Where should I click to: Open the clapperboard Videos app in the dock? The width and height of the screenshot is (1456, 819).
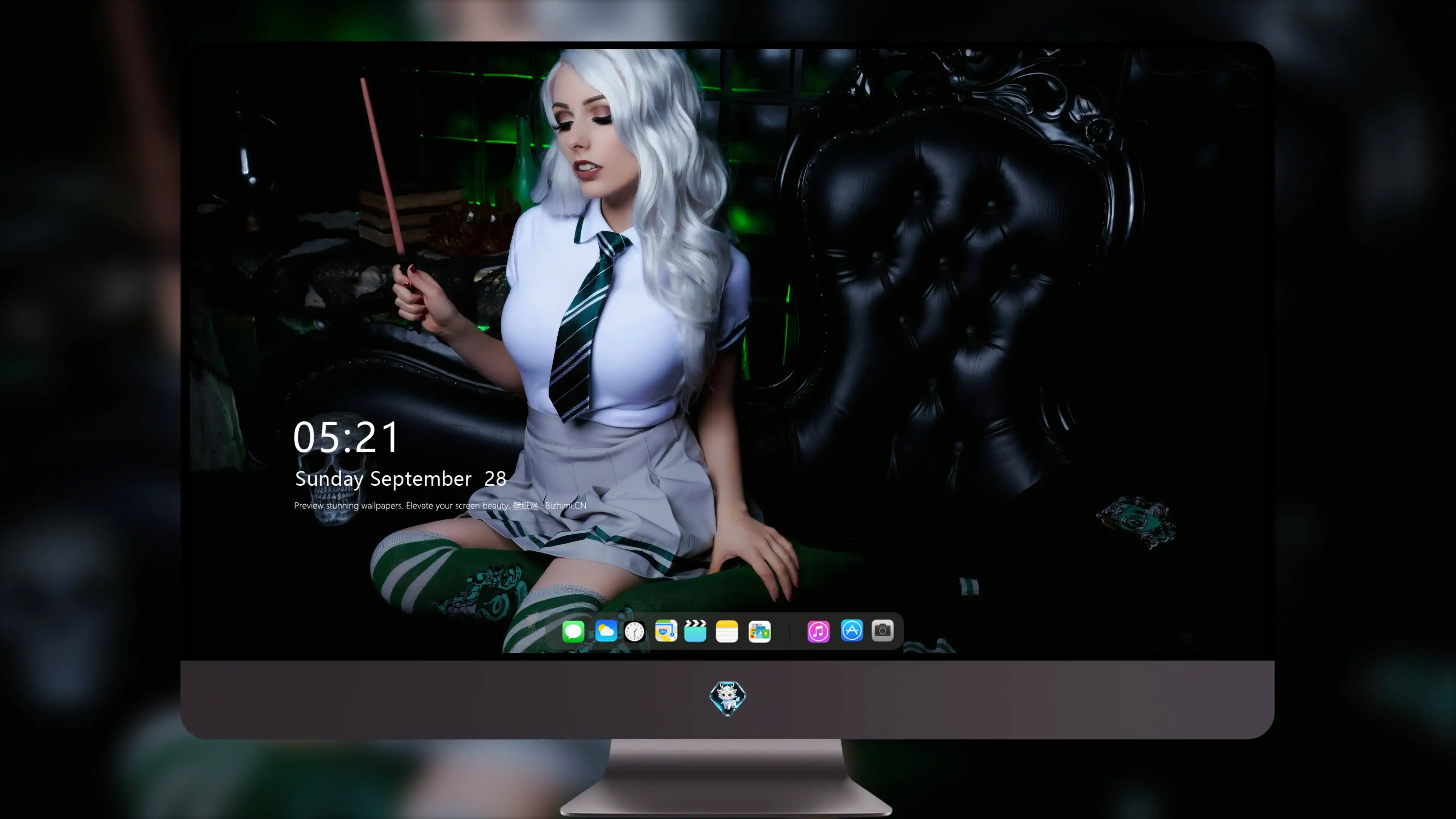(695, 631)
